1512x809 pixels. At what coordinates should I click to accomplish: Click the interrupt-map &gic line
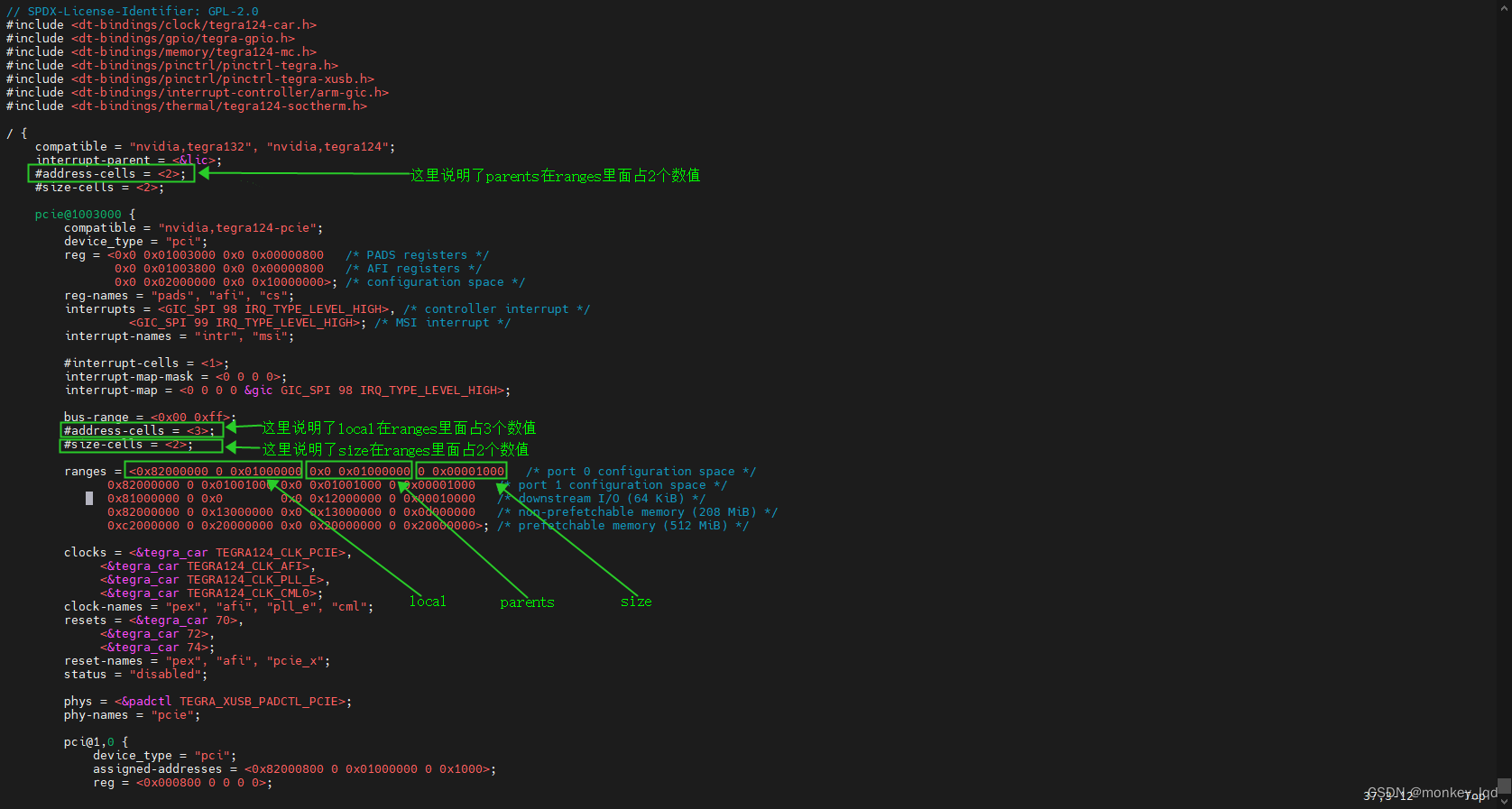tap(287, 391)
